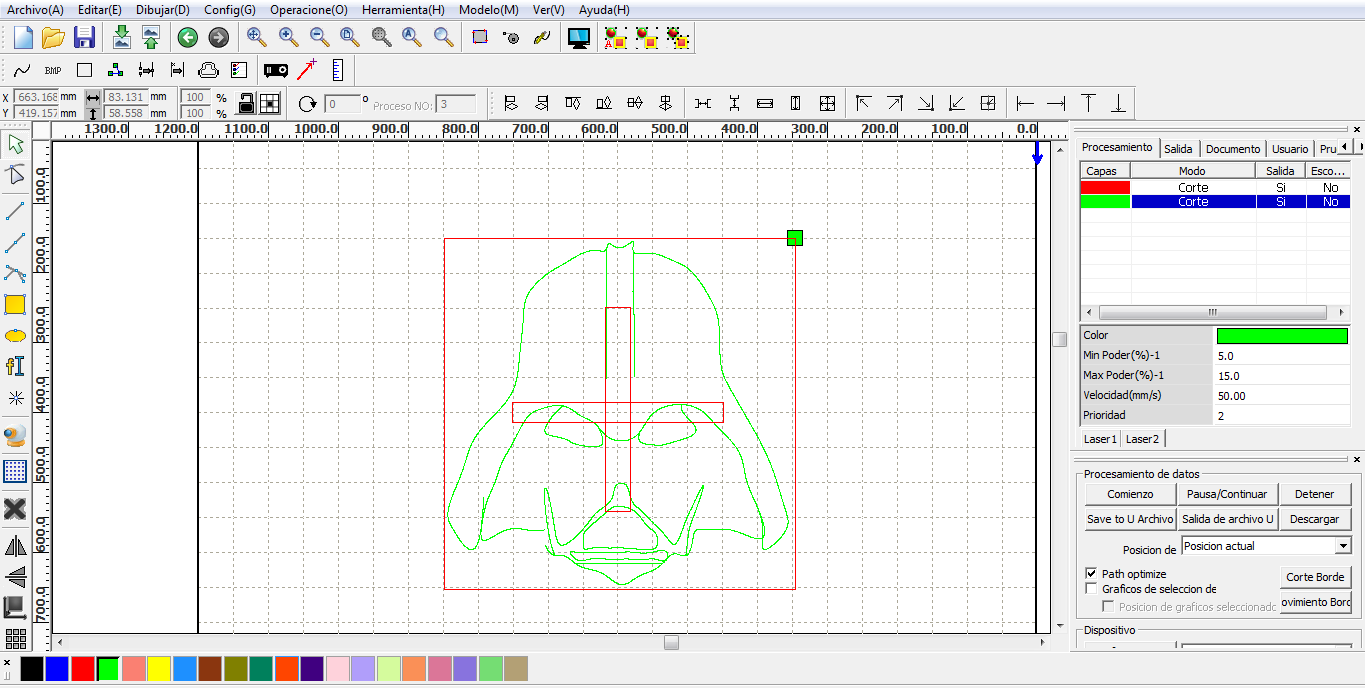Click the zoom-in magnifier with the plus sign
This screenshot has width=1365, height=688.
288,38
